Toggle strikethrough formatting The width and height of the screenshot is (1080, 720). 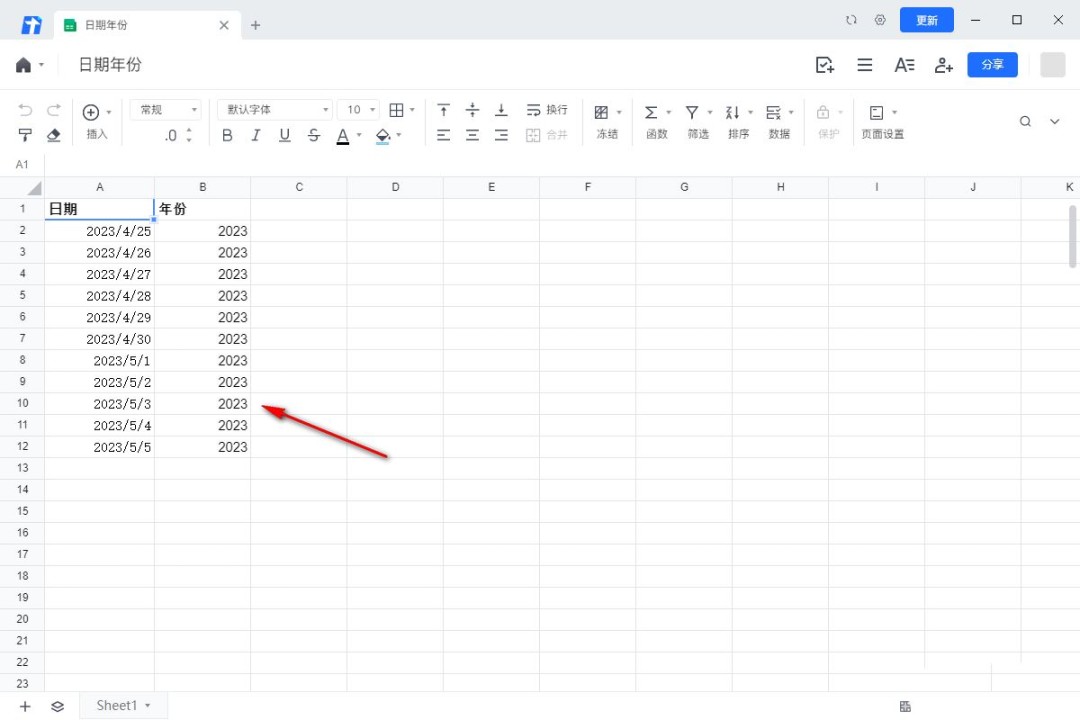(x=314, y=135)
